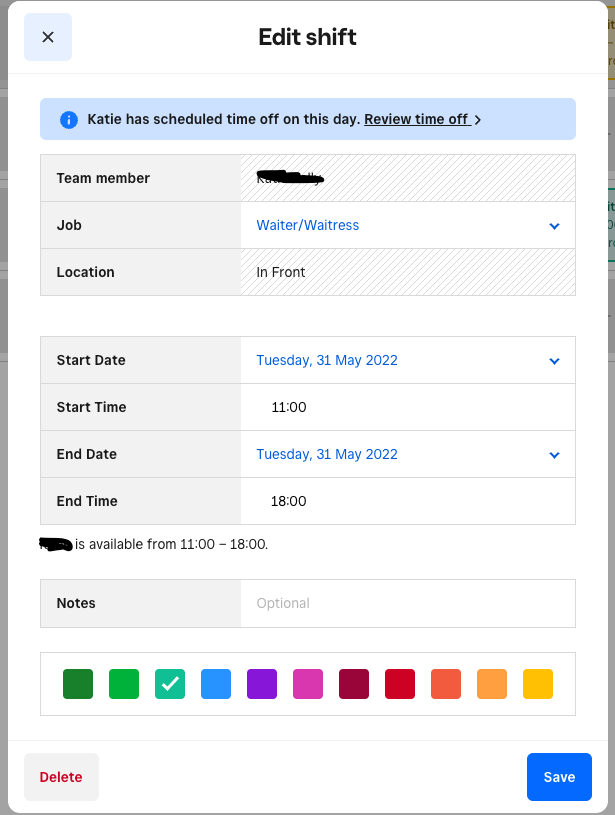The height and width of the screenshot is (815, 615).
Task: Expand the Job dropdown
Action: 407,225
